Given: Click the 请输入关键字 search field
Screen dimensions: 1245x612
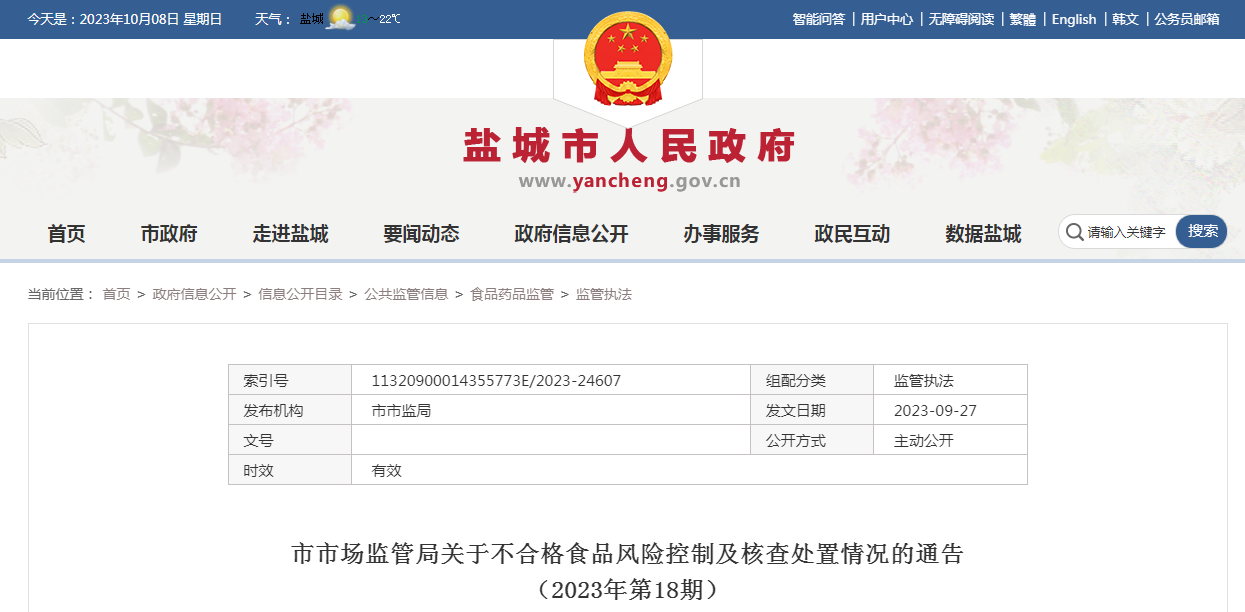Looking at the screenshot, I should pyautogui.click(x=1128, y=232).
